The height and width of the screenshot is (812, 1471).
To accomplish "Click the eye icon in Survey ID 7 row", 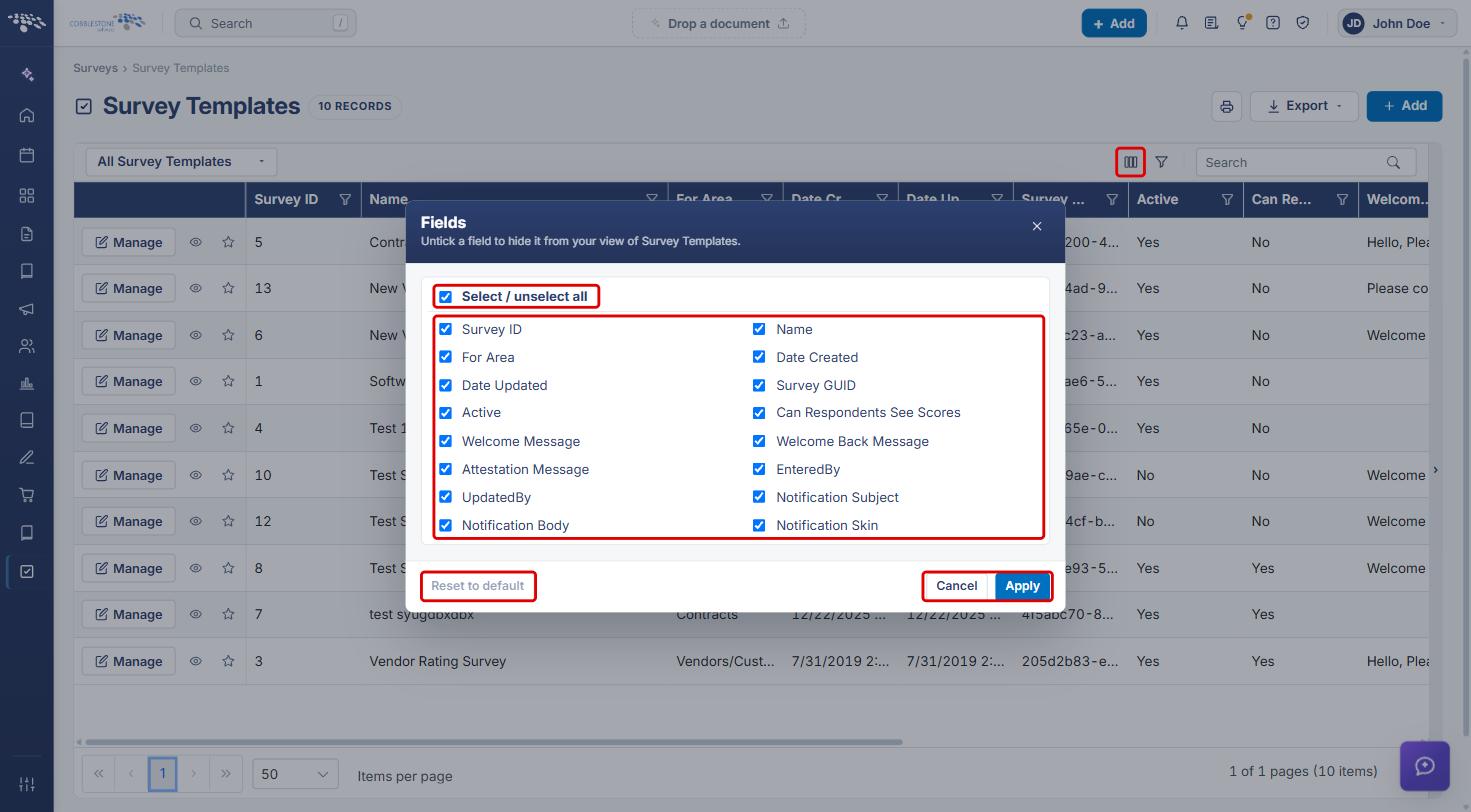I will coord(196,614).
